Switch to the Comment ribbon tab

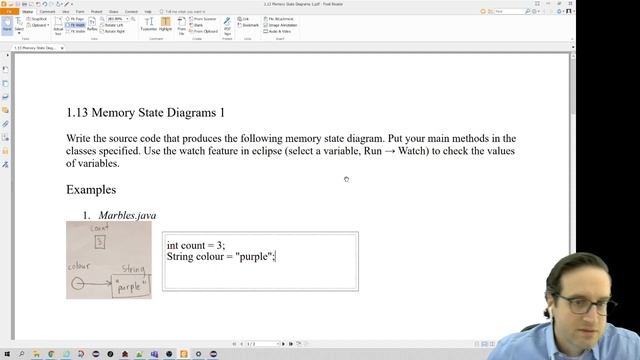click(47, 11)
